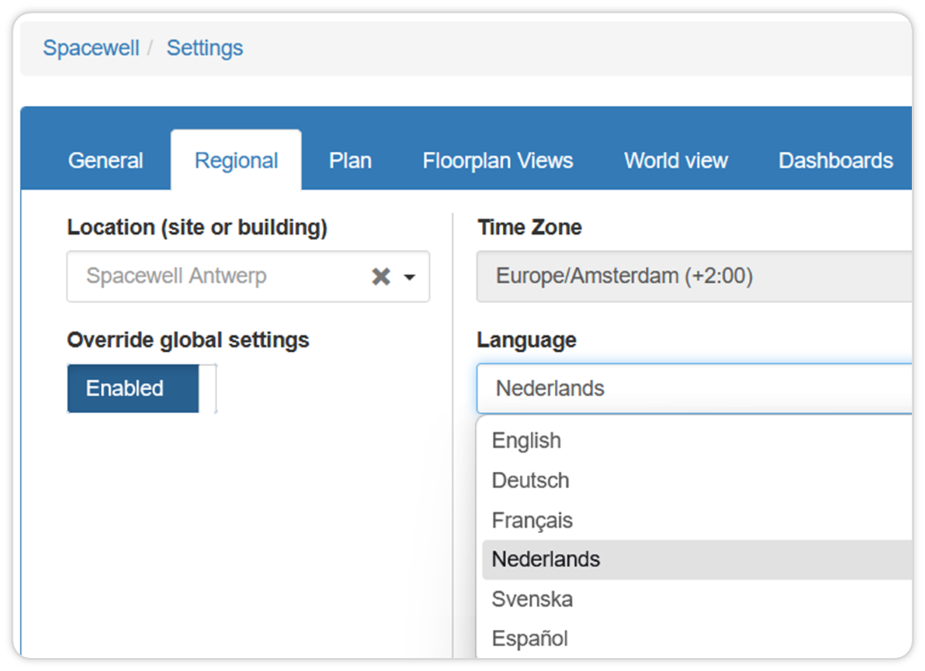Click the Settings breadcrumb link
Image resolution: width=925 pixels, height=671 pixels.
click(x=205, y=48)
